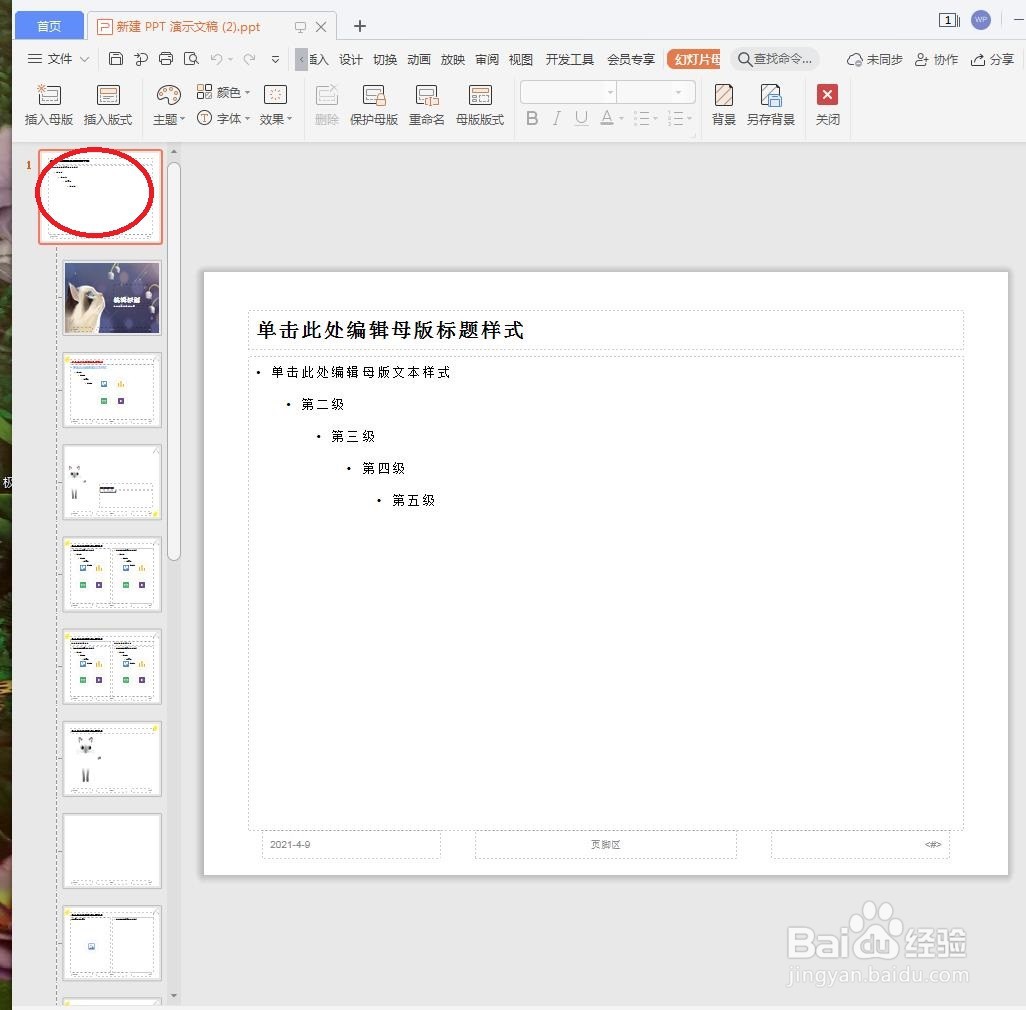Click the footer placeholder 页脚区
Screen dimensions: 1026x1010
coord(605,845)
